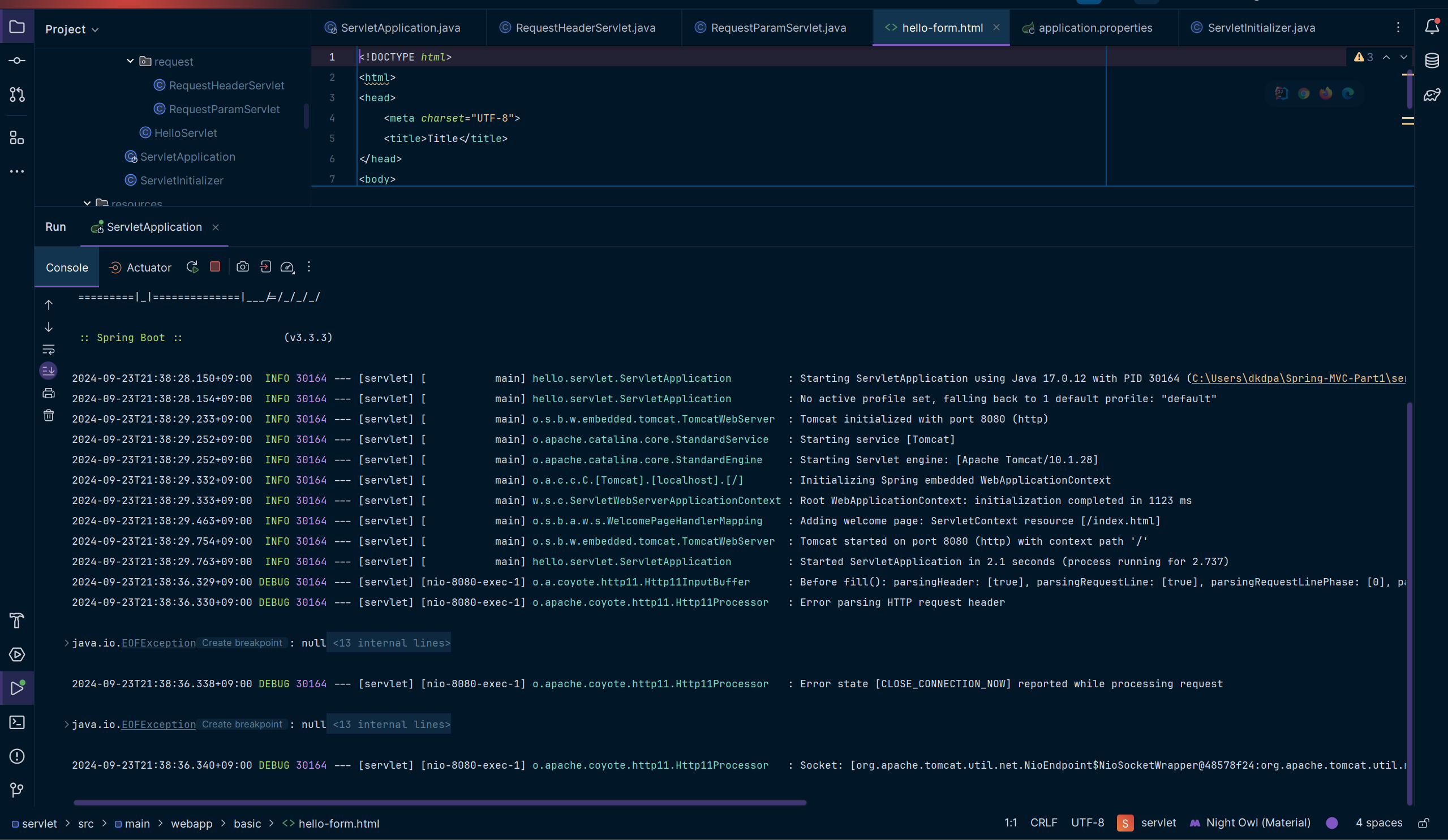Click first EOFException link in console
The height and width of the screenshot is (840, 1448).
click(x=158, y=643)
